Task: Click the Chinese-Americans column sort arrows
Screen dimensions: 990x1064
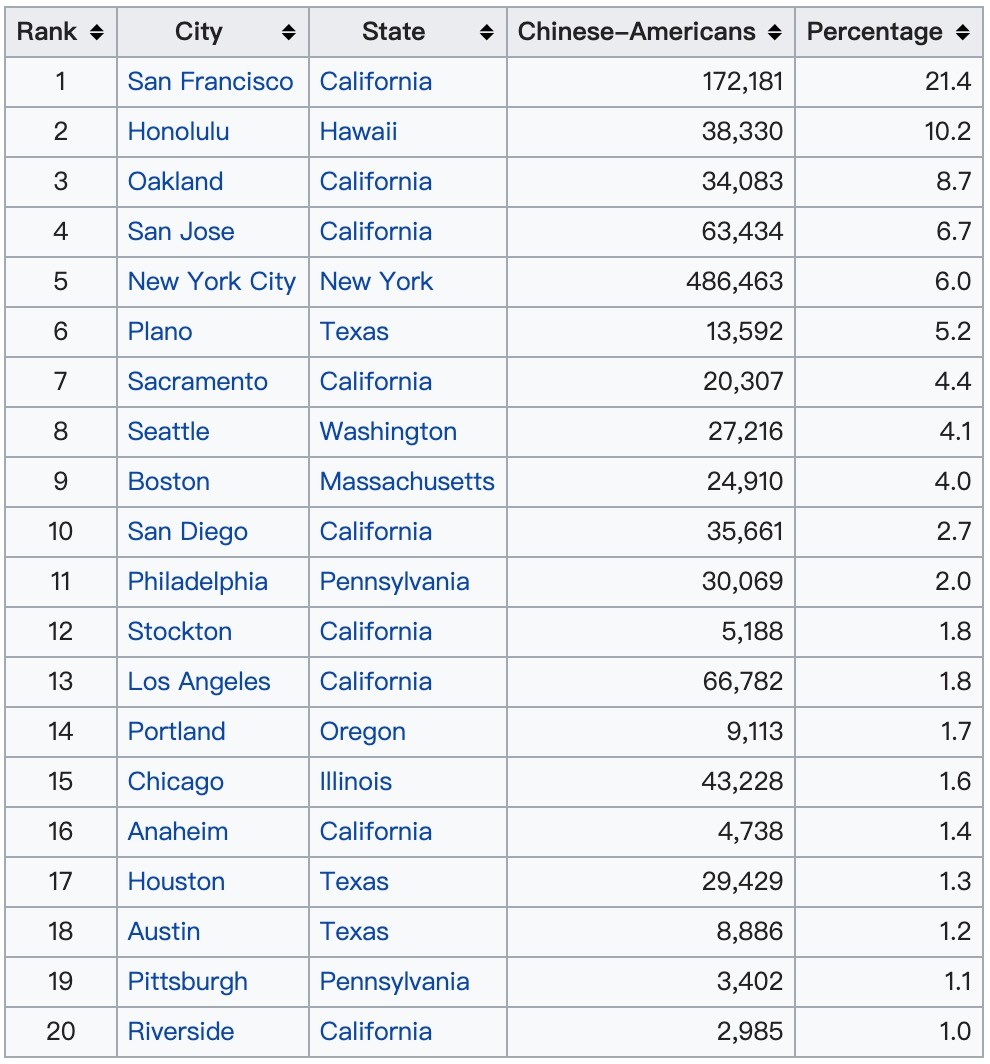Action: point(775,32)
